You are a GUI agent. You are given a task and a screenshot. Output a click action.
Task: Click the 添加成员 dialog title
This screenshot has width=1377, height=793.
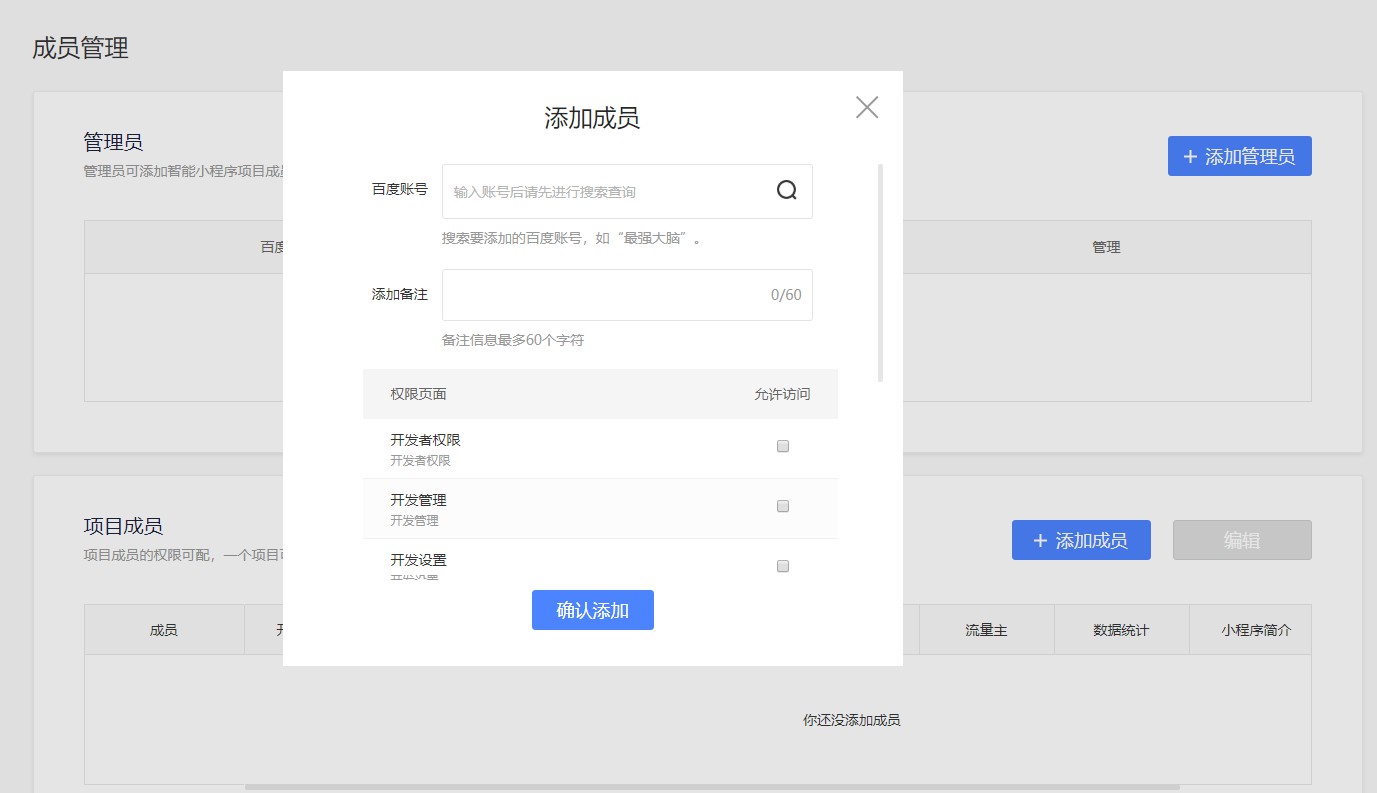coord(592,118)
